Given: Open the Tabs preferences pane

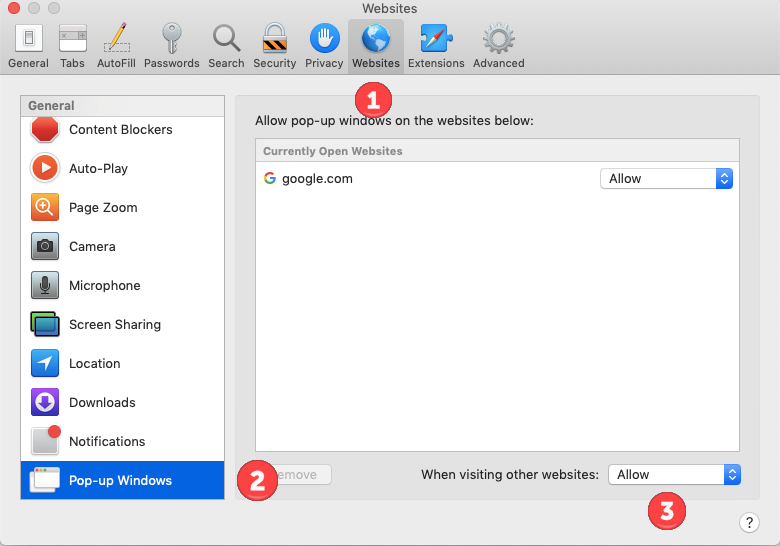Looking at the screenshot, I should click(x=73, y=46).
